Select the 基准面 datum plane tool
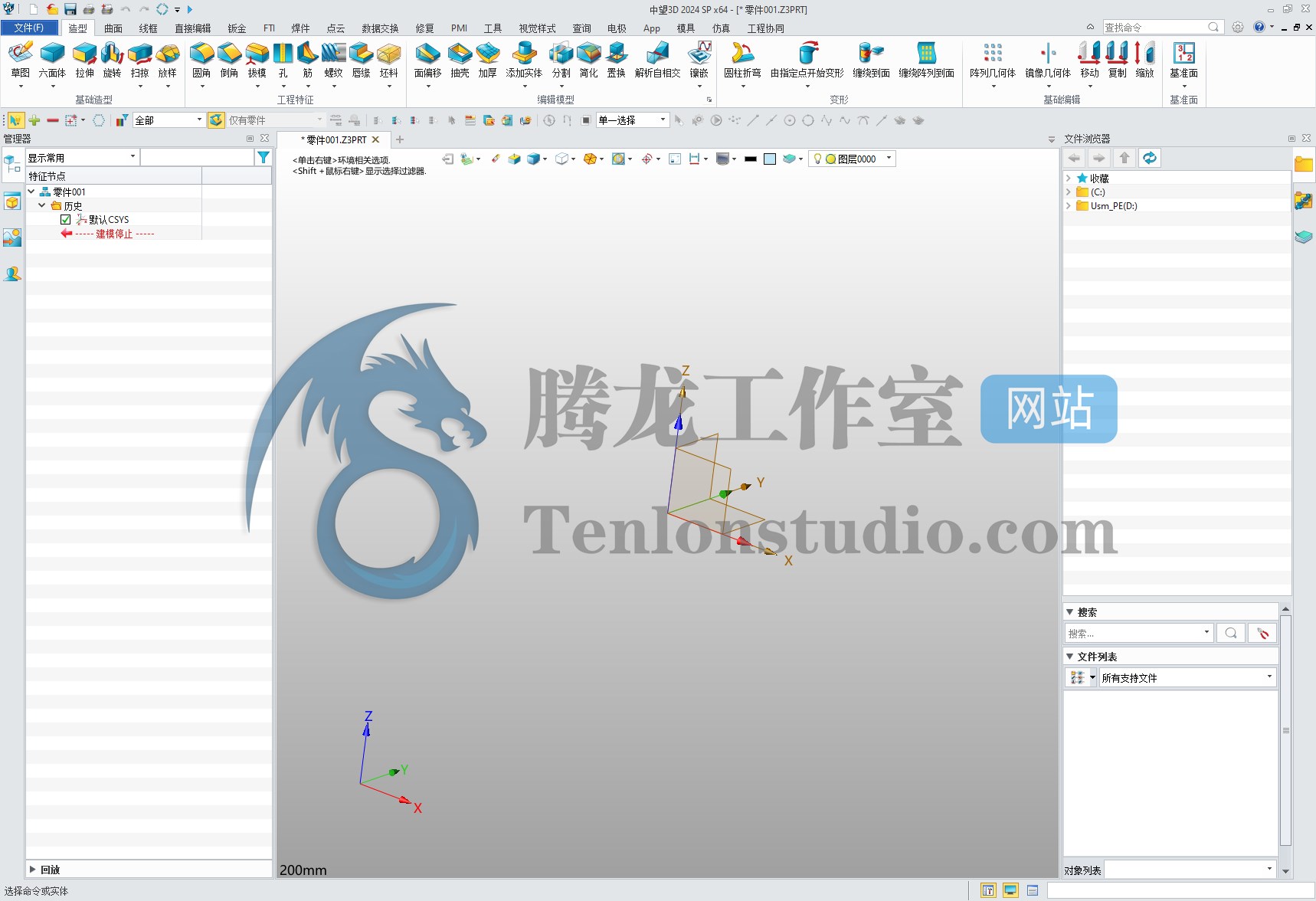 1183,60
